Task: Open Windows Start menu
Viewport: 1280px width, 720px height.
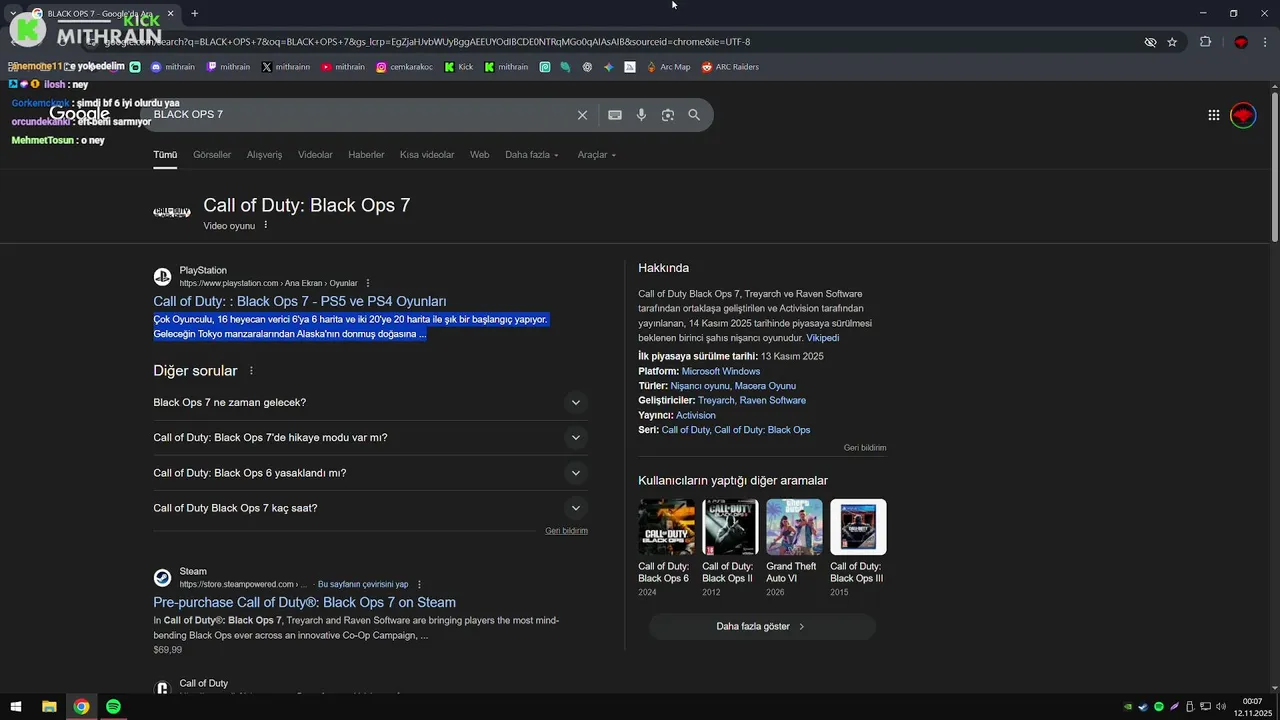Action: [x=17, y=707]
